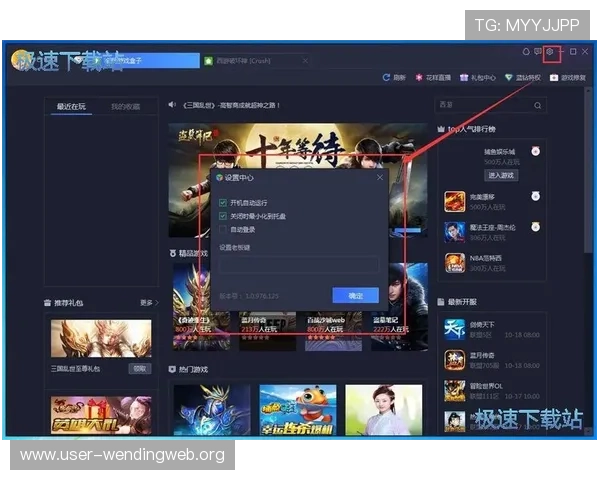Open the 十年等待 main banner
Image resolution: width=600 pixels, height=480 pixels.
click(298, 145)
